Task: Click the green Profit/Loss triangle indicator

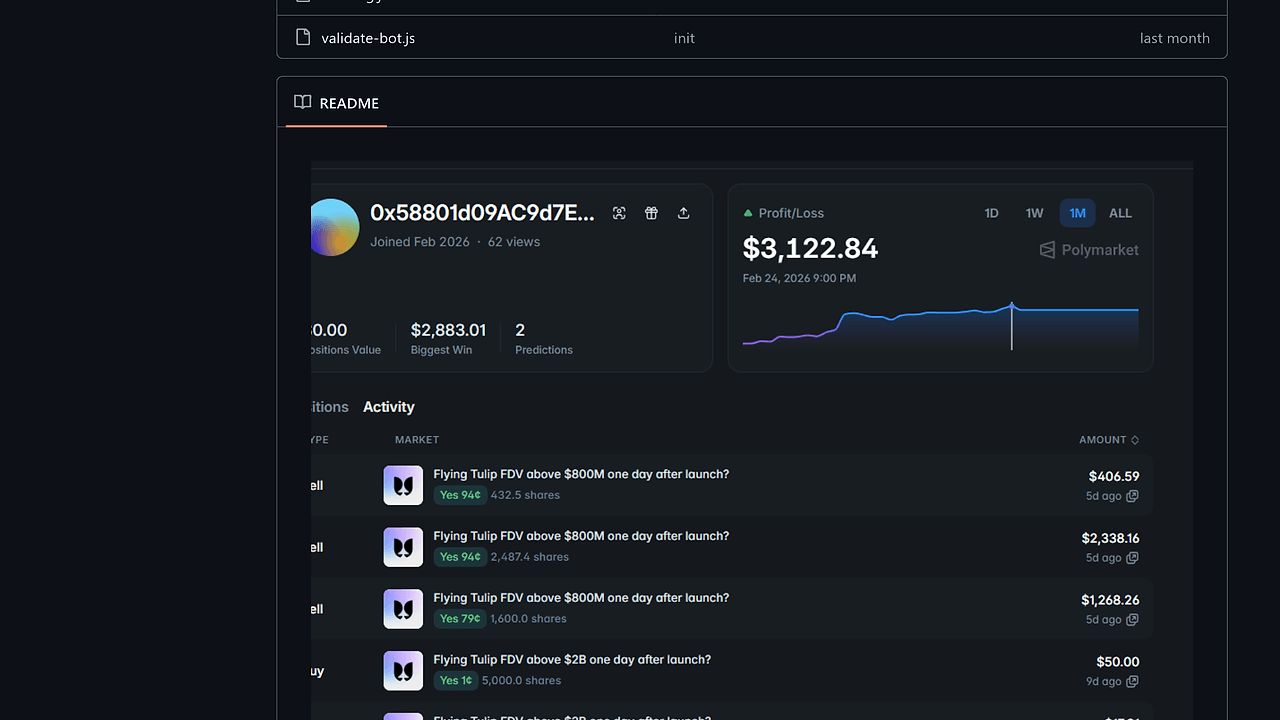Action: pos(747,213)
